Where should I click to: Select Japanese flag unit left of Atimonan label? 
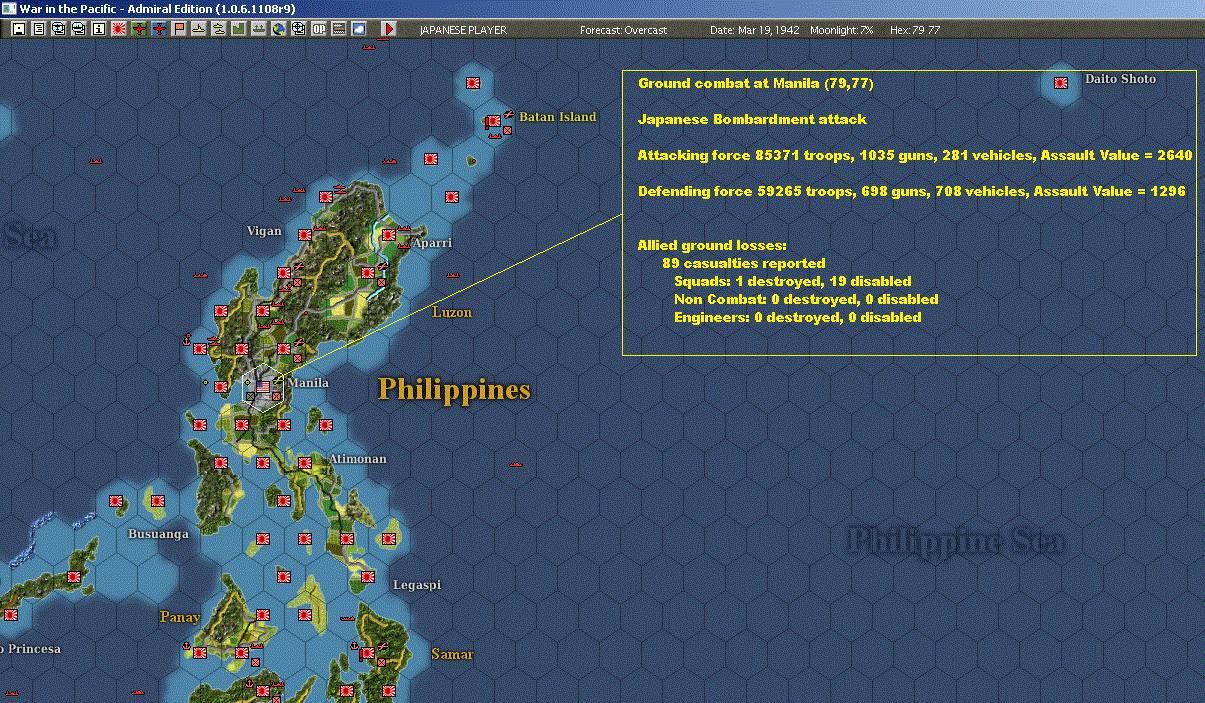coord(305,463)
